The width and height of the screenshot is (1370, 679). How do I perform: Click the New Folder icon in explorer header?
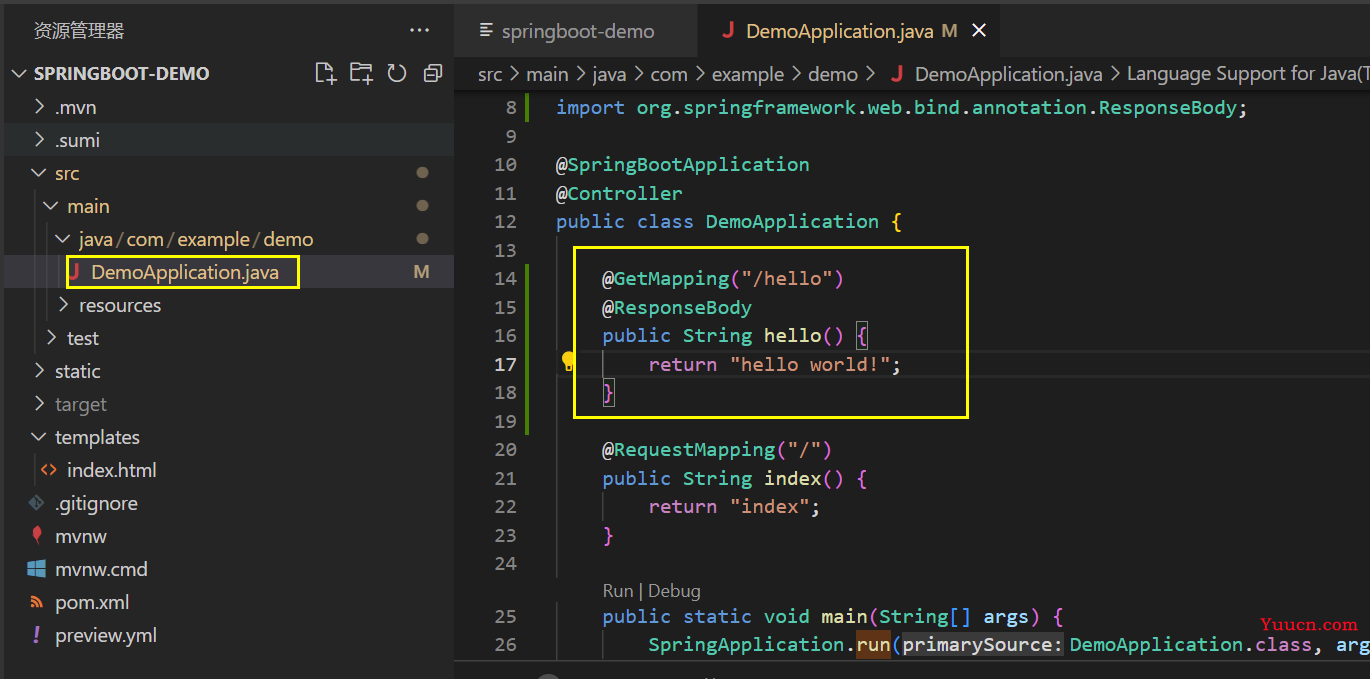tap(361, 73)
